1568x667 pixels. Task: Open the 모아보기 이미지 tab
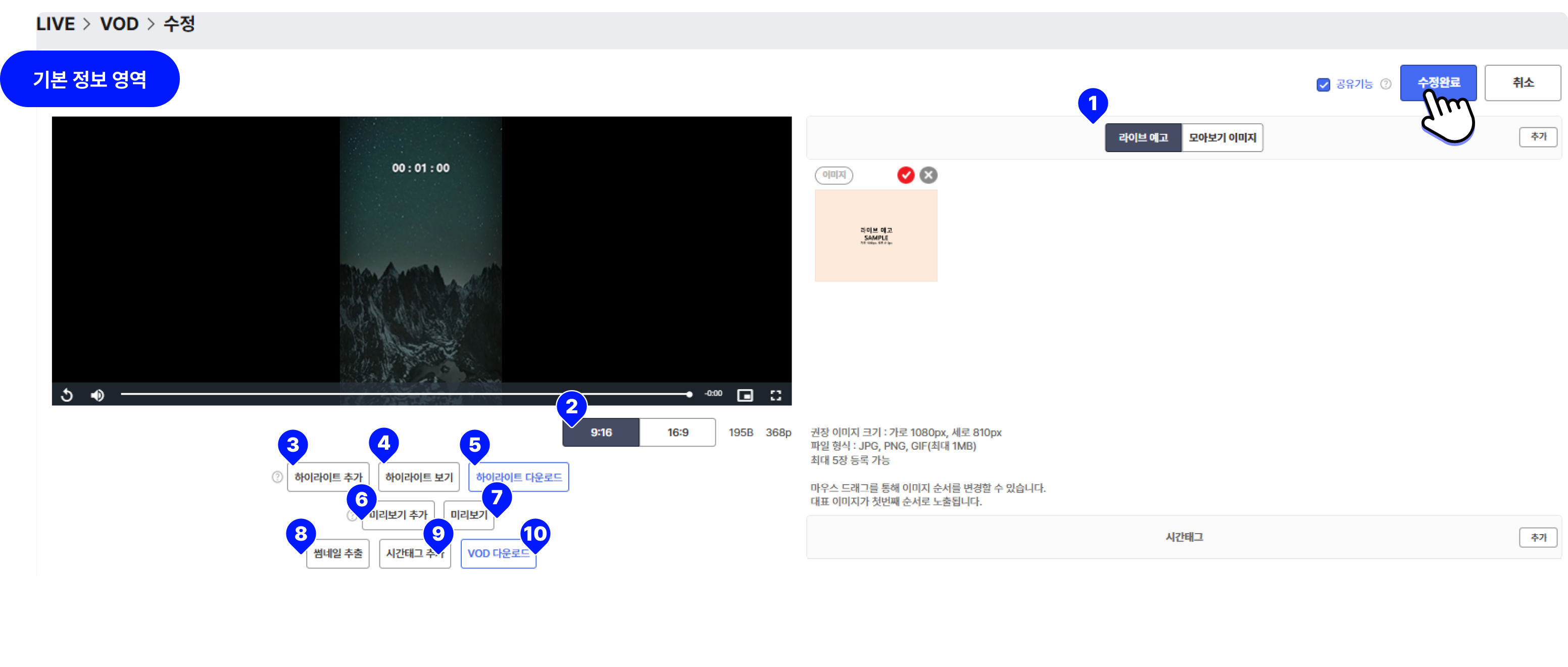[1221, 137]
